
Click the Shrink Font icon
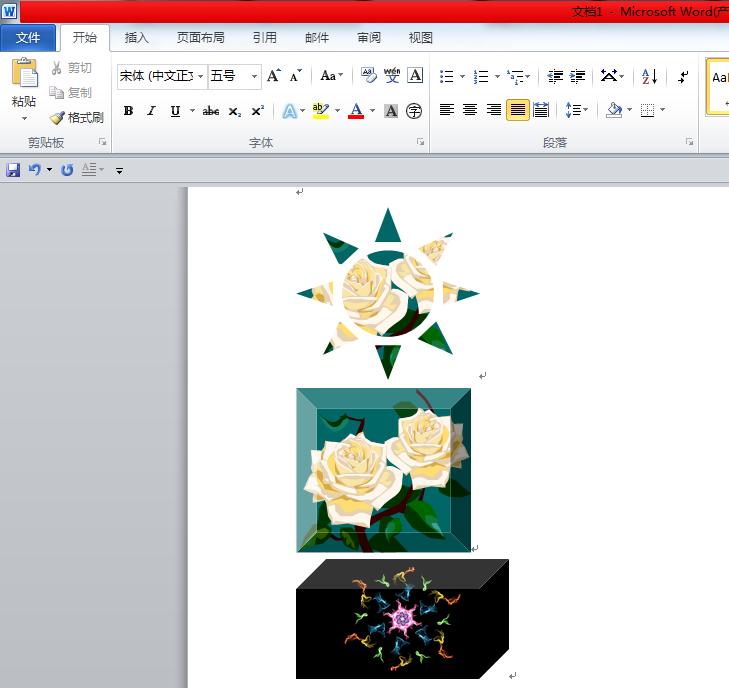tap(296, 75)
